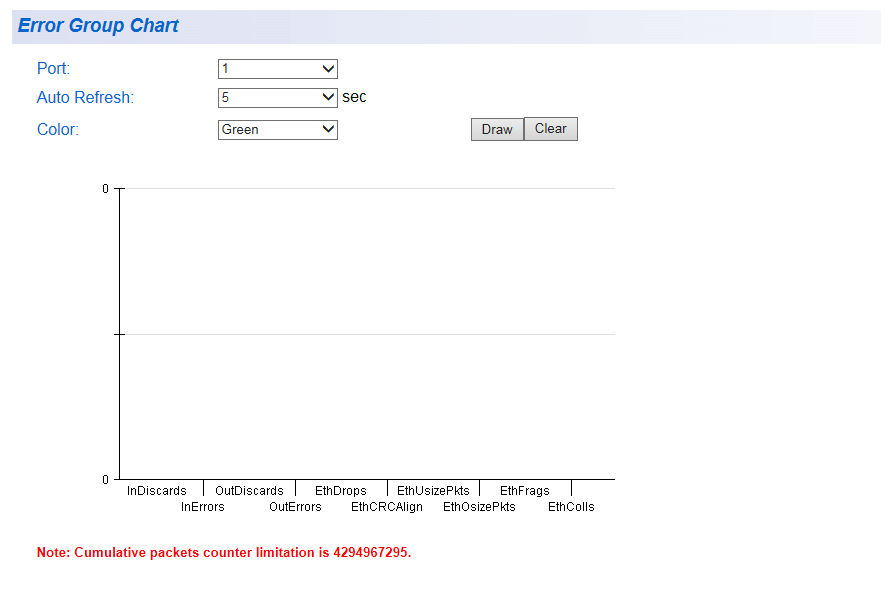Screen dimensions: 890x594
Task: Click the EthUsizePkts axis label
Action: click(433, 491)
